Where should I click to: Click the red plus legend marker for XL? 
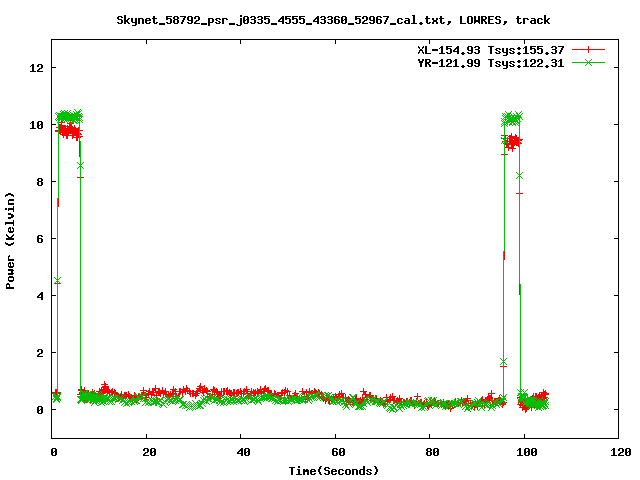coord(588,50)
